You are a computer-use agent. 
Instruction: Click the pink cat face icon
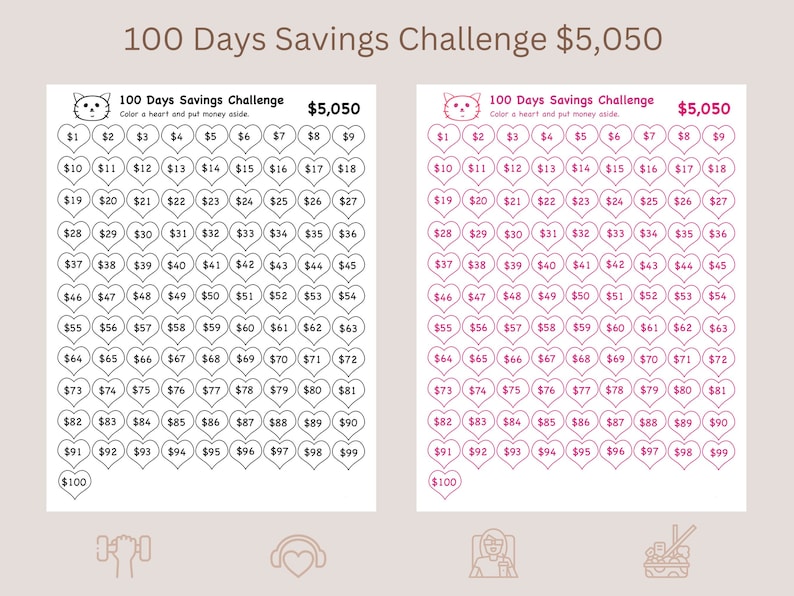coord(462,106)
